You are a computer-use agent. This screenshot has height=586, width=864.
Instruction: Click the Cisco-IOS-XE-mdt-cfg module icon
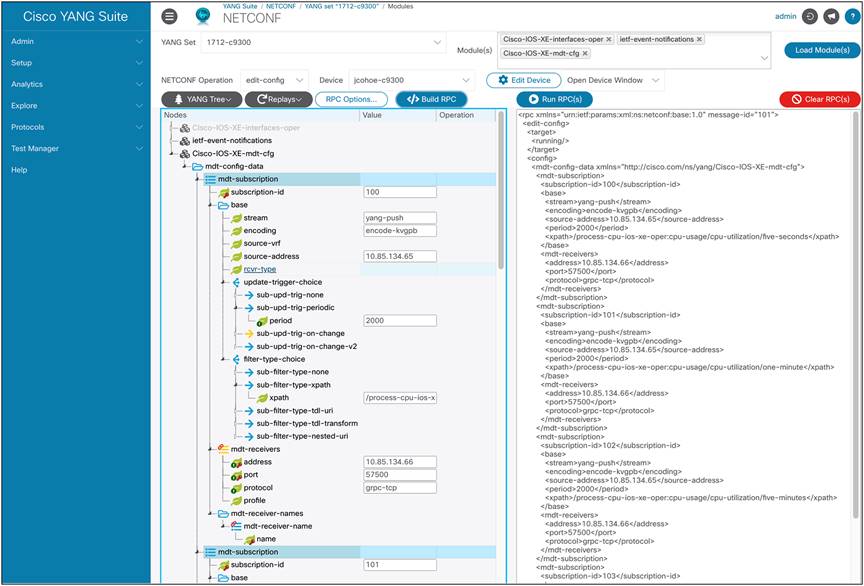click(x=185, y=154)
